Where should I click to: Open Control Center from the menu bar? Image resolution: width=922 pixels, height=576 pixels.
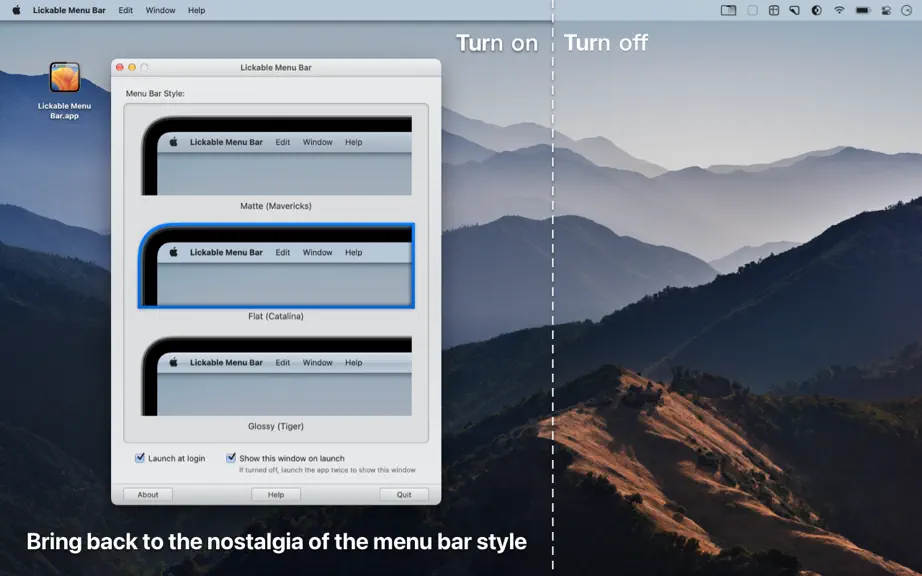(x=886, y=10)
